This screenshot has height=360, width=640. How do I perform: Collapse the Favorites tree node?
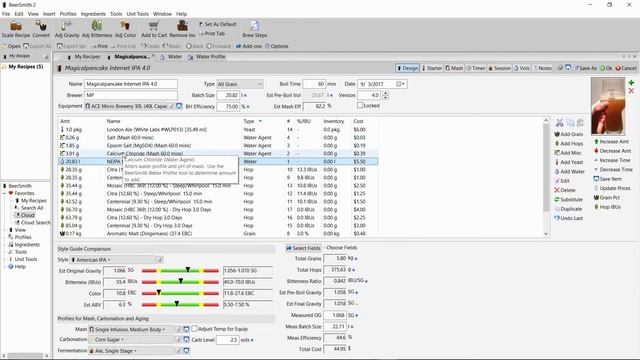point(4,193)
